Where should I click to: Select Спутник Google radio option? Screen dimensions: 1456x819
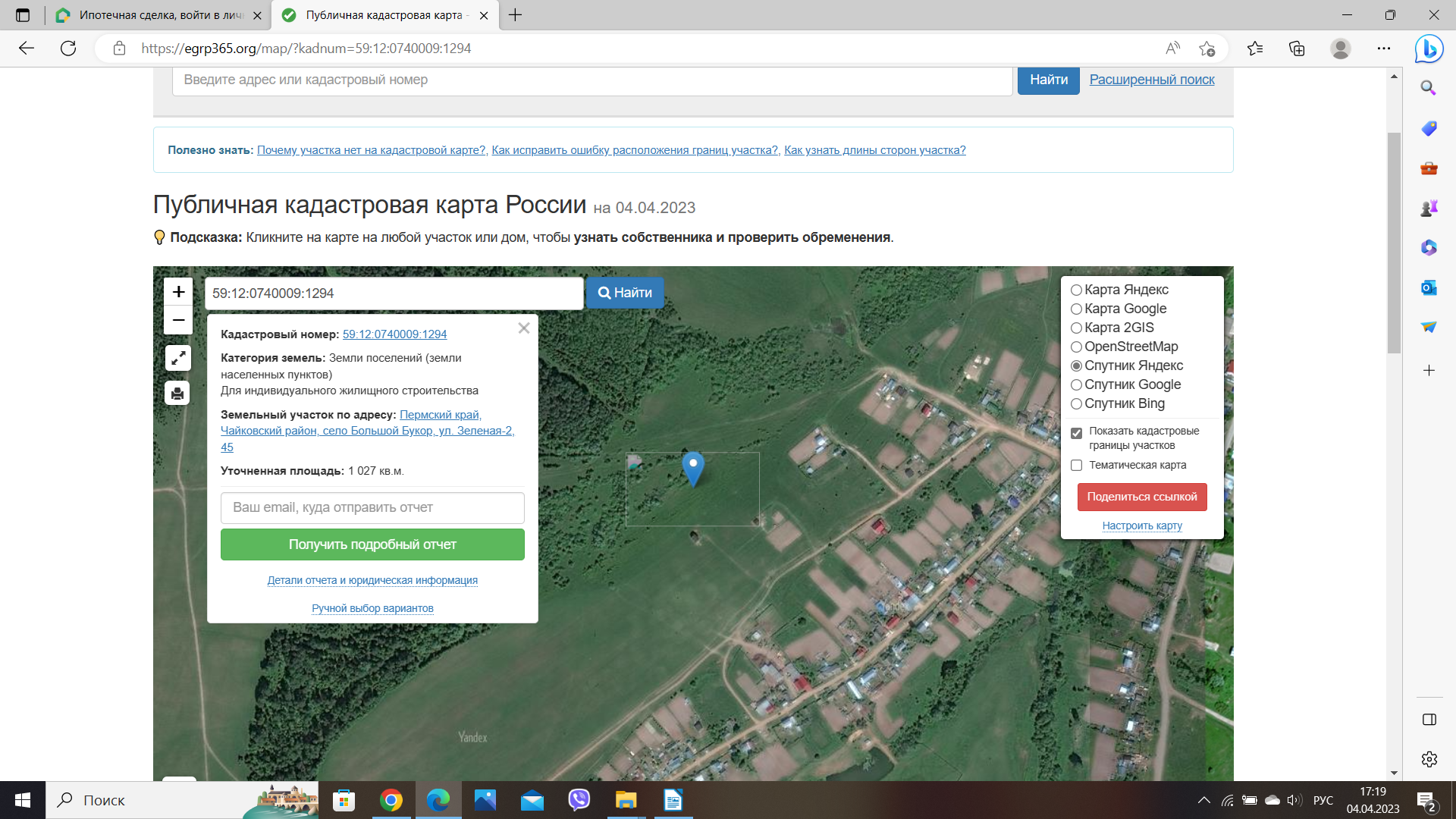click(x=1076, y=385)
